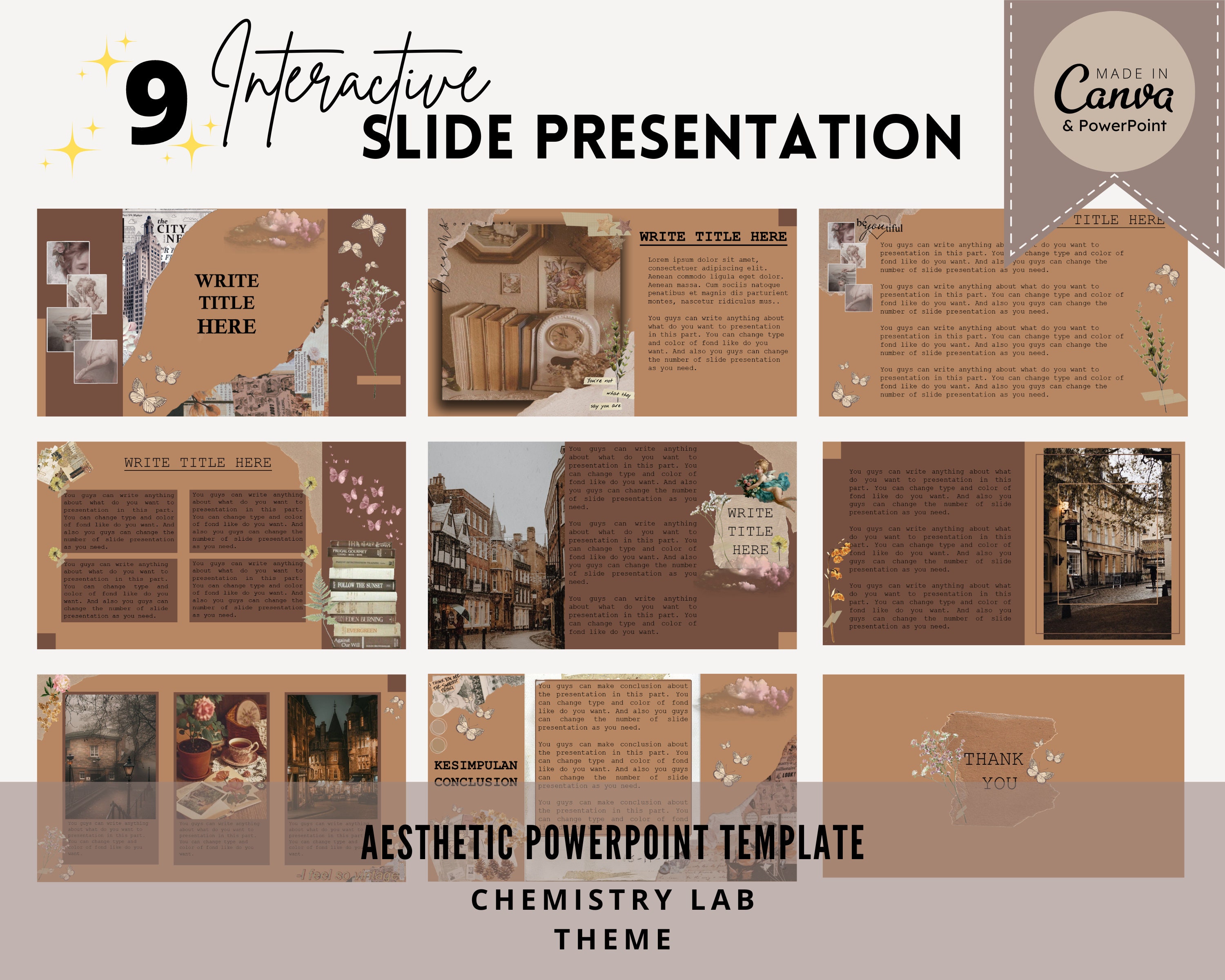Open the slide with the rainy street photo
Screen dimensions: 1225x980
coord(612,546)
